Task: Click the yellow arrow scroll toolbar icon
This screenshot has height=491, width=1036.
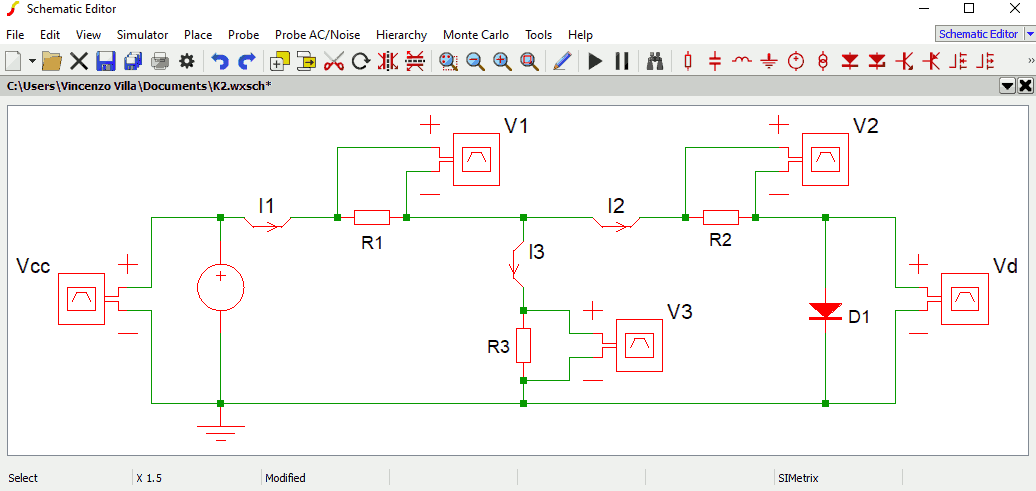Action: (307, 61)
